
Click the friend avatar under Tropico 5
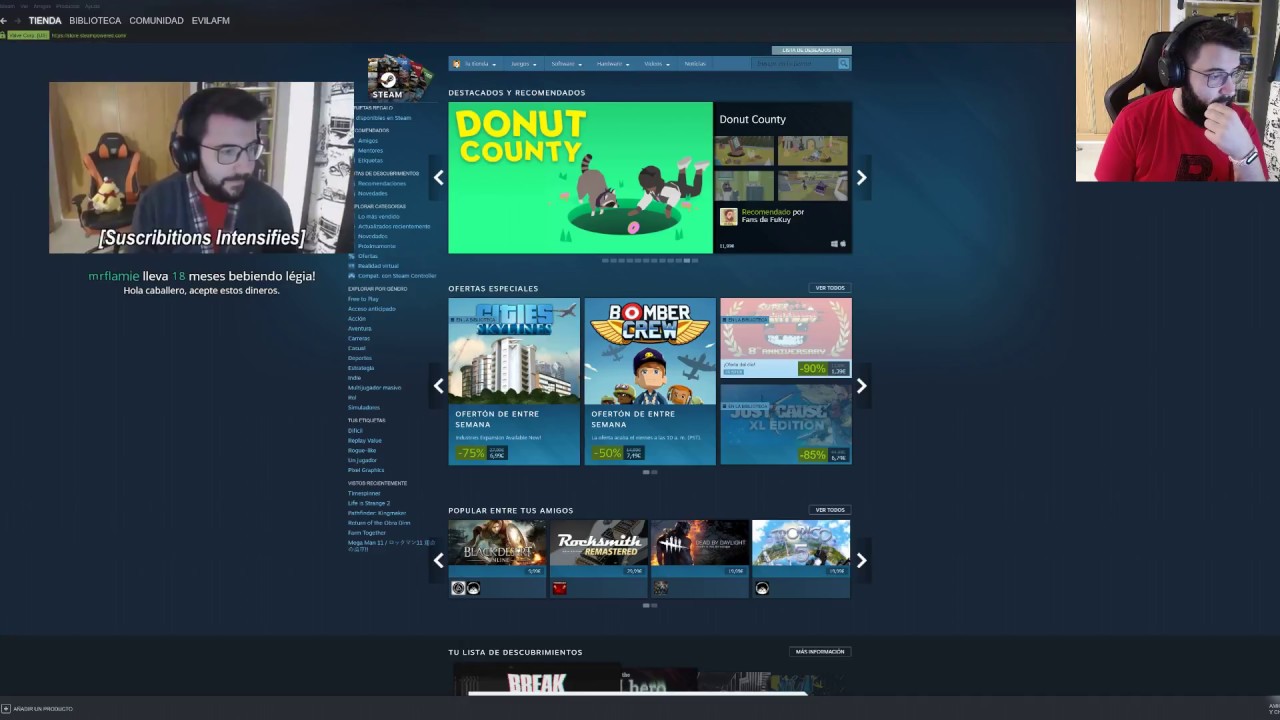click(762, 588)
